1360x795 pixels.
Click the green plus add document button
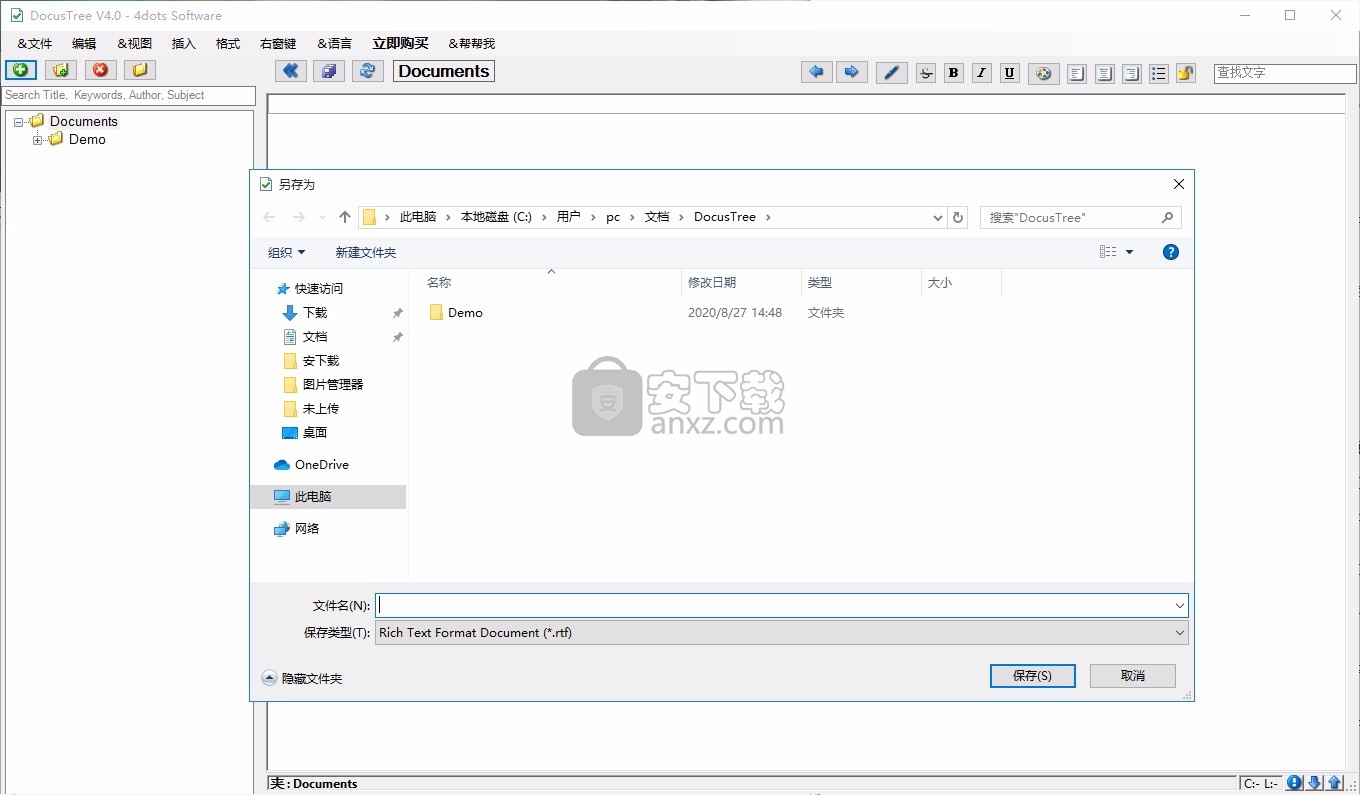click(21, 70)
